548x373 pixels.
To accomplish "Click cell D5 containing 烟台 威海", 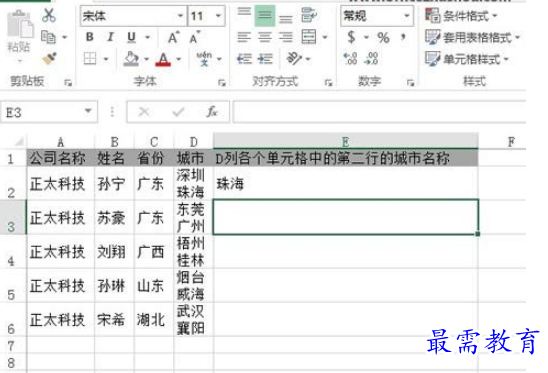I will [x=194, y=286].
